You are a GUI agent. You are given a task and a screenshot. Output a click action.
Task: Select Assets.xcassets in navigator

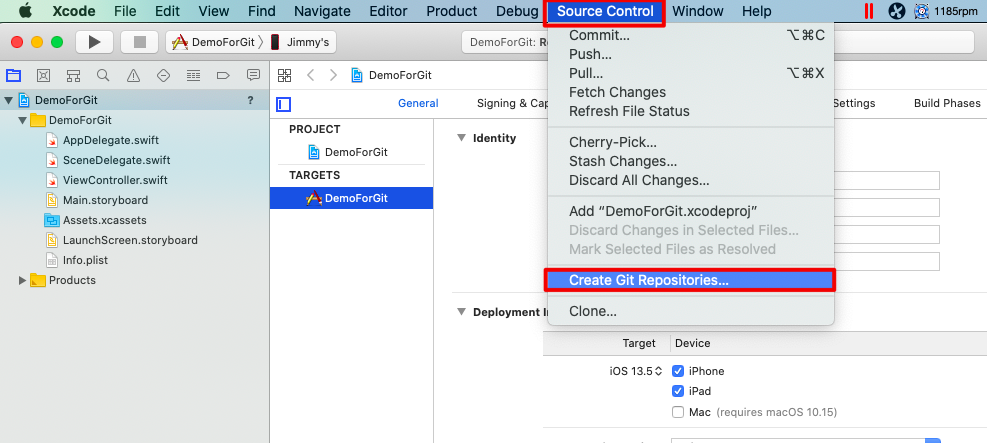click(x=104, y=221)
